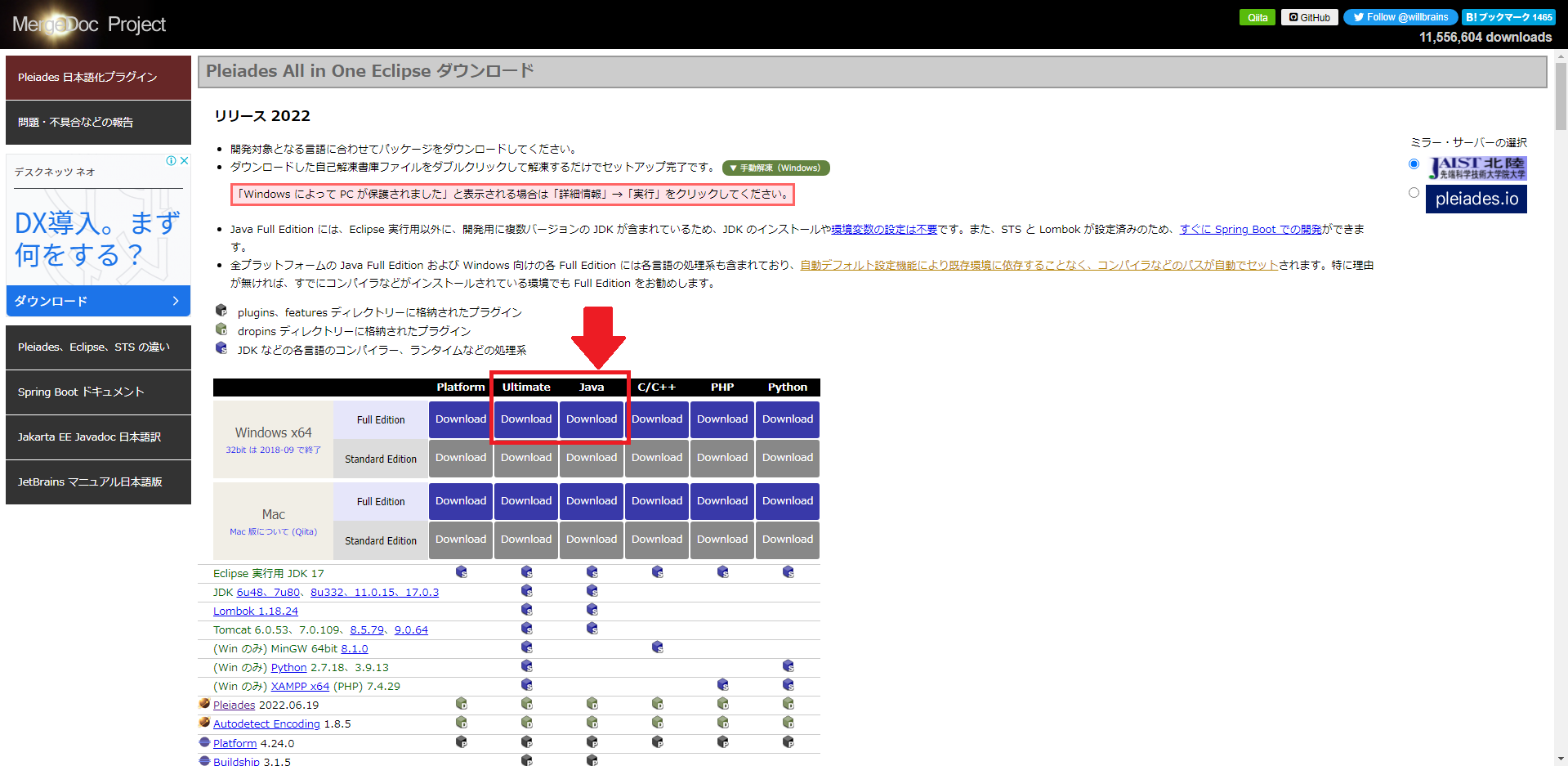This screenshot has height=766, width=1568.
Task: Download Mac Standard Edition Python
Action: [788, 540]
